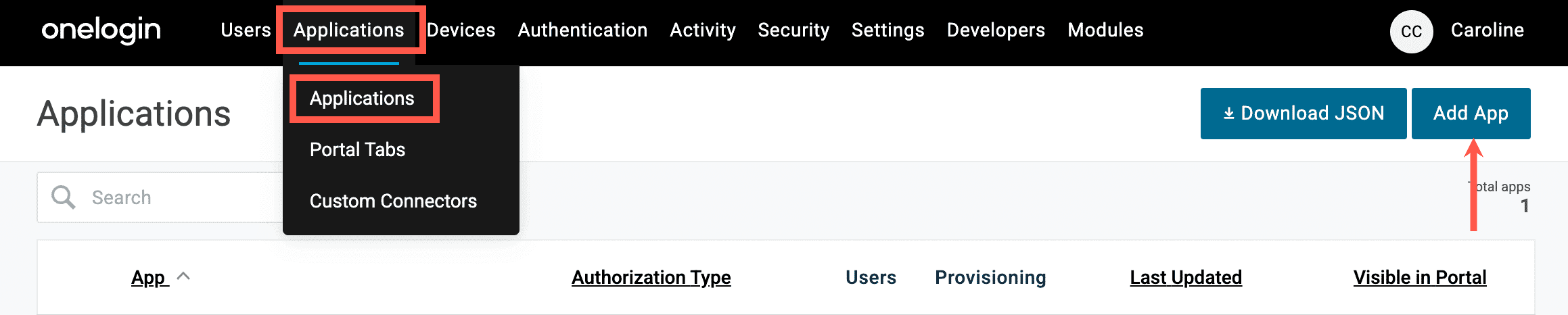The width and height of the screenshot is (1568, 315).
Task: Select Applications in the dropdown menu
Action: (x=362, y=99)
